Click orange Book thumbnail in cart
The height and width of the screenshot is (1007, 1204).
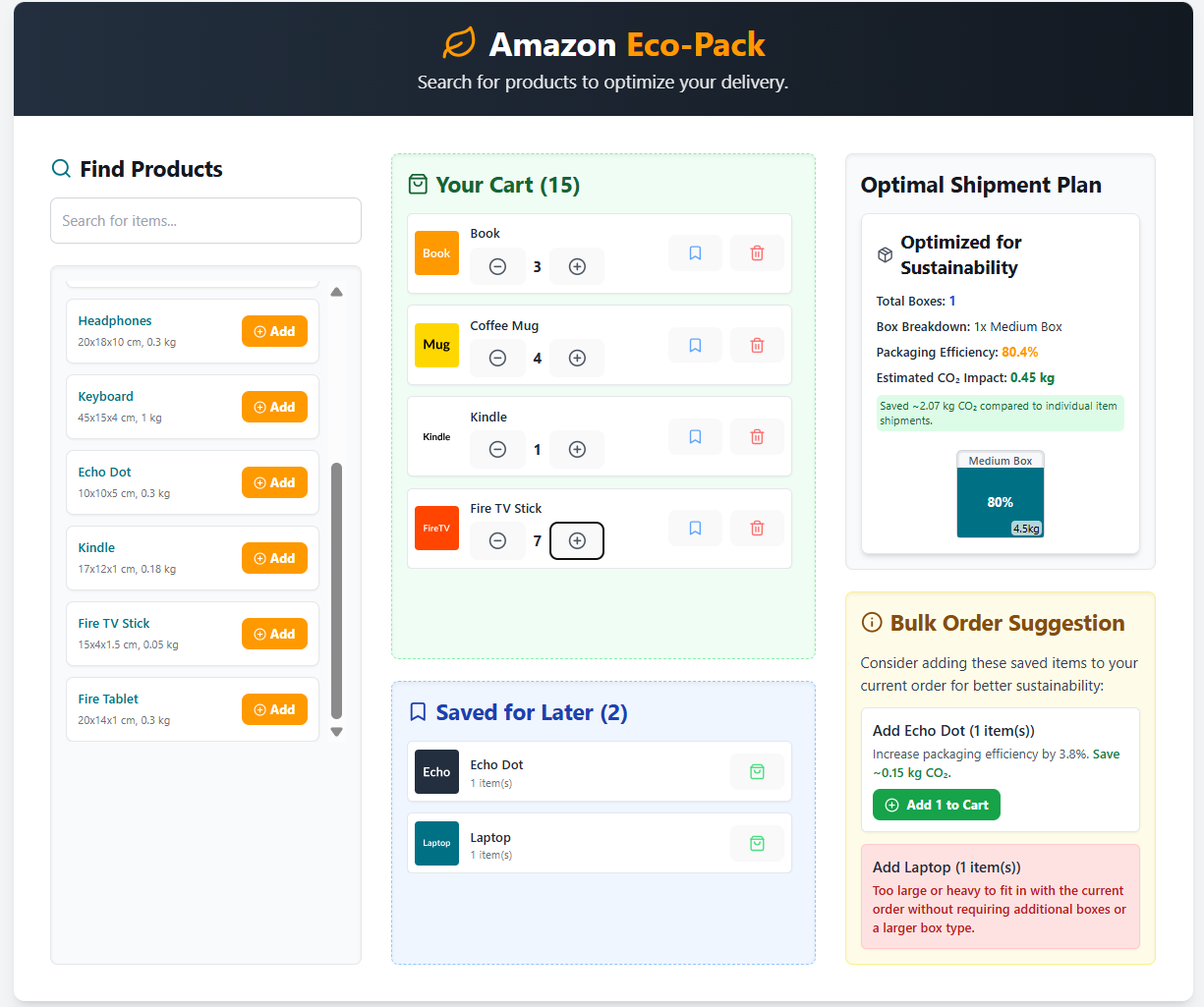click(x=436, y=253)
